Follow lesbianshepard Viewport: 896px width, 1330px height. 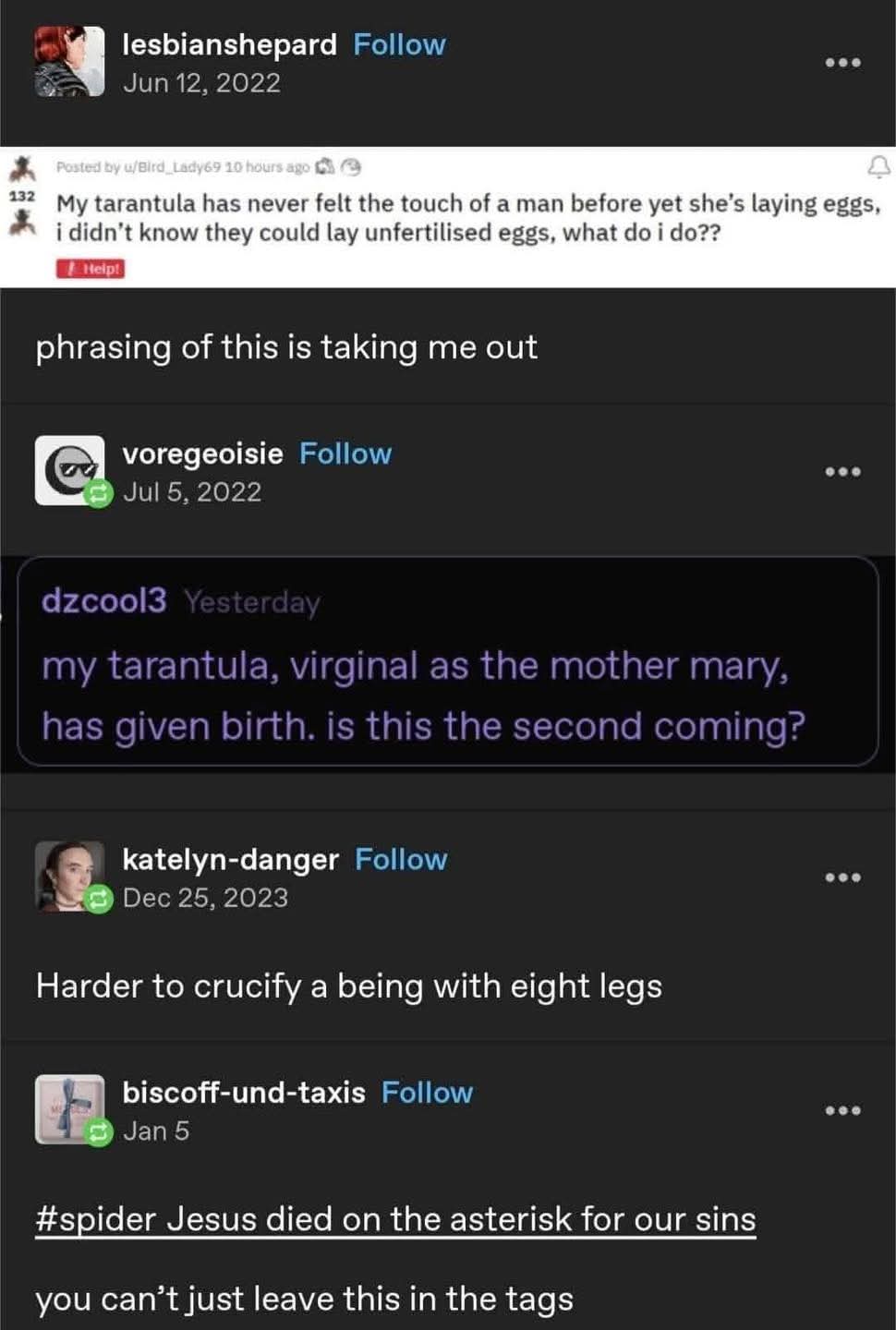click(399, 44)
